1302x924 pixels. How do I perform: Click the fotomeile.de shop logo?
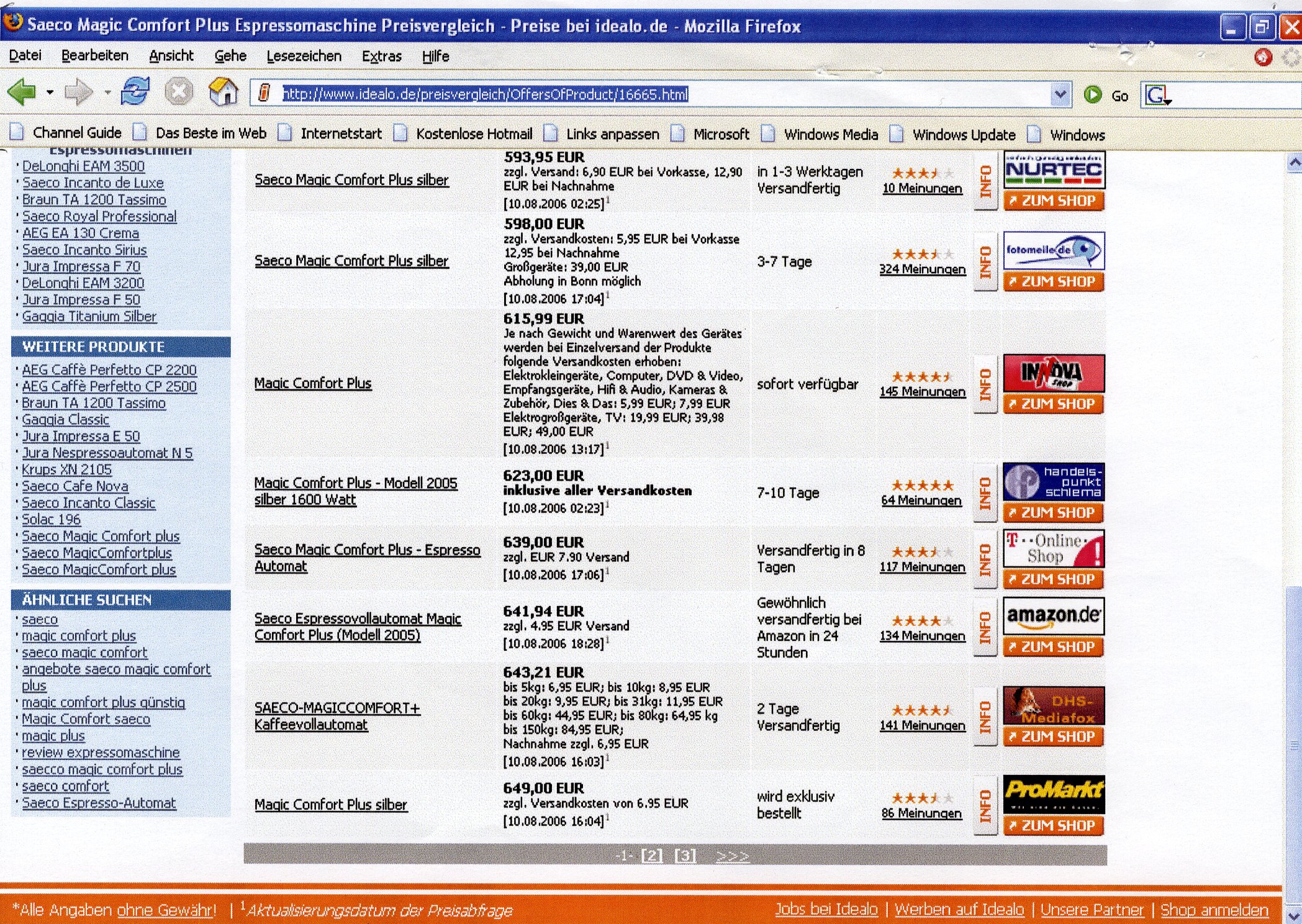(1054, 250)
